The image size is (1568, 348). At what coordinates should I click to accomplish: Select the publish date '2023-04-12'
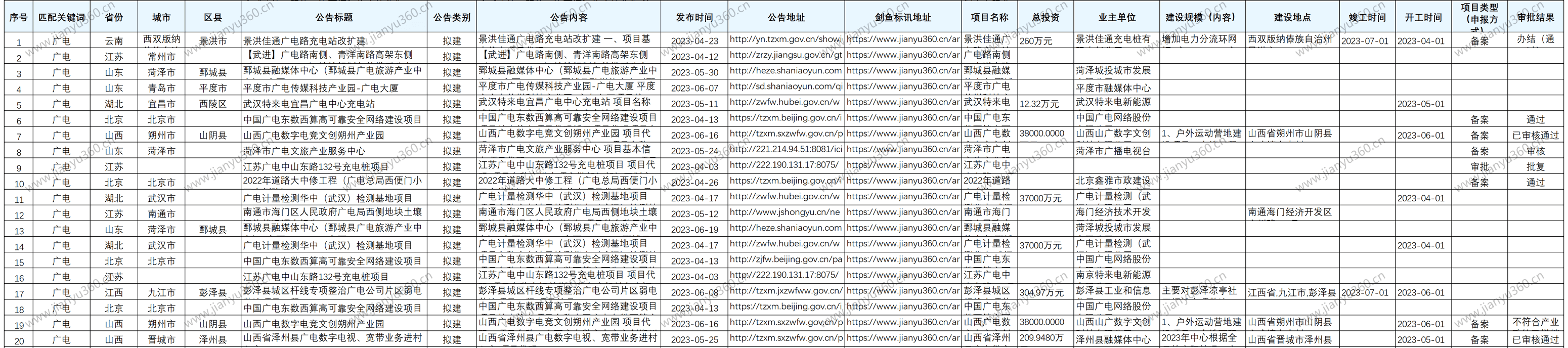694,57
